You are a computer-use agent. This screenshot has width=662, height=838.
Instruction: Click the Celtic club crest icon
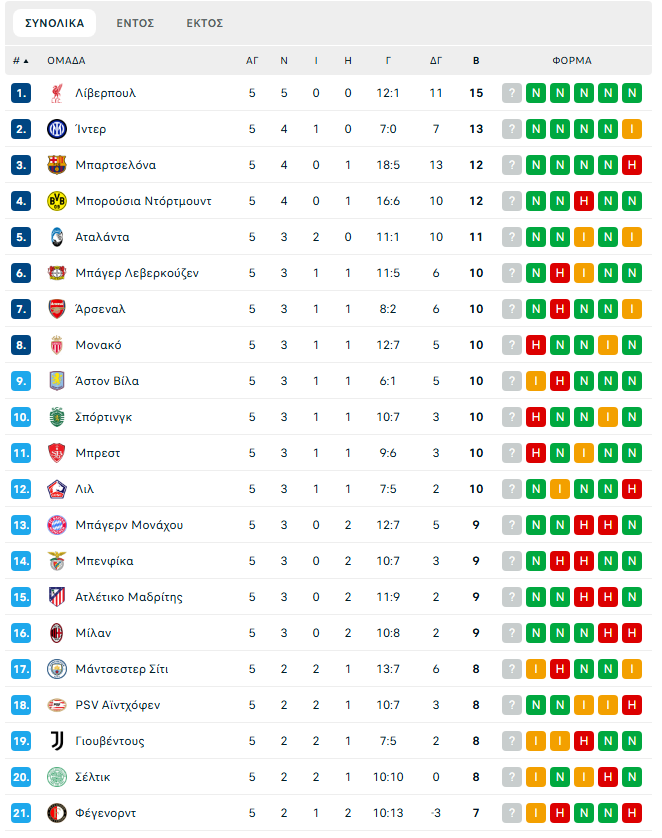[x=56, y=777]
